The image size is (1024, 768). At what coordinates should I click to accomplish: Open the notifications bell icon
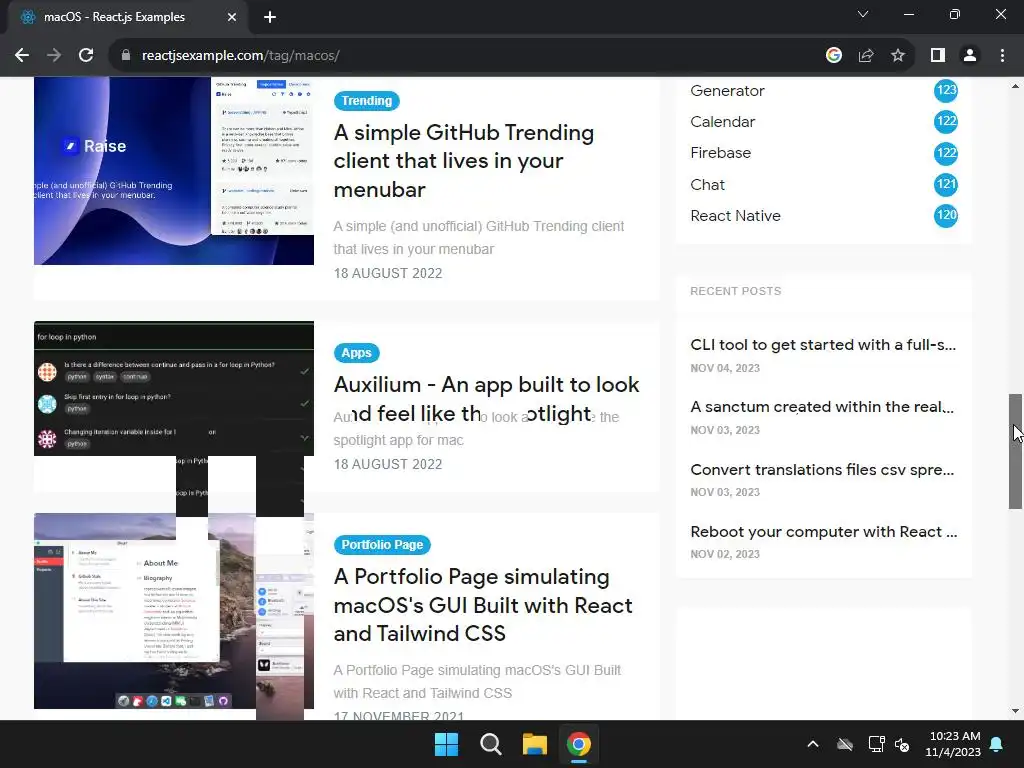coord(997,744)
